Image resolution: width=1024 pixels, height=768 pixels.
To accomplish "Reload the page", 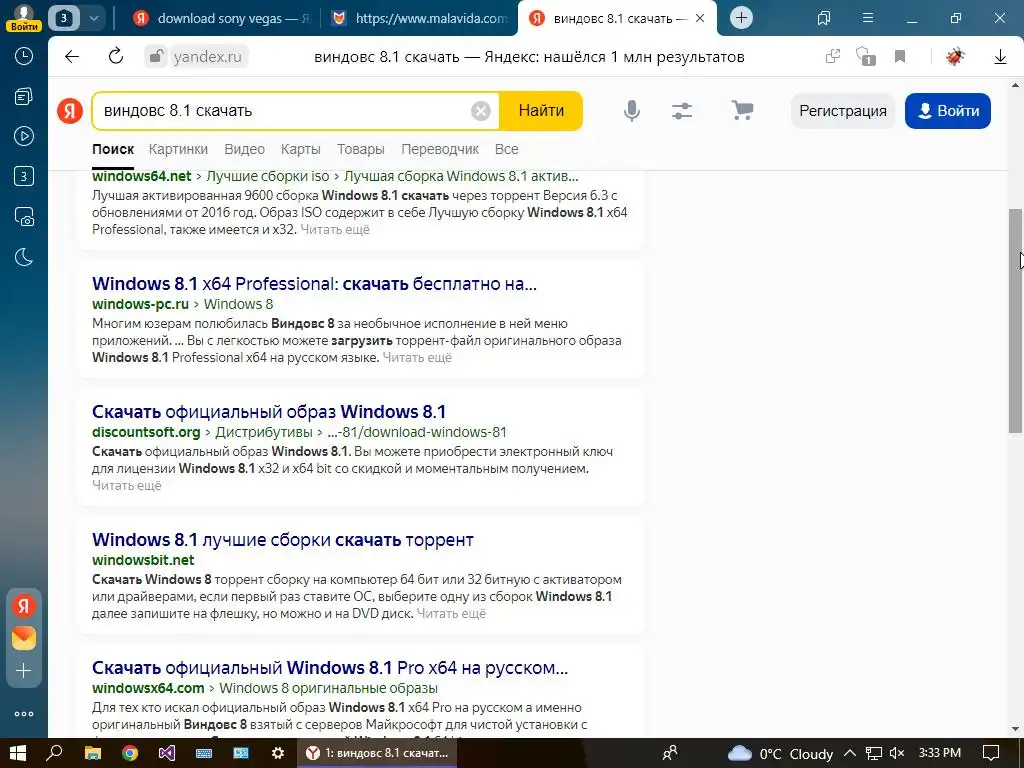I will [x=116, y=57].
